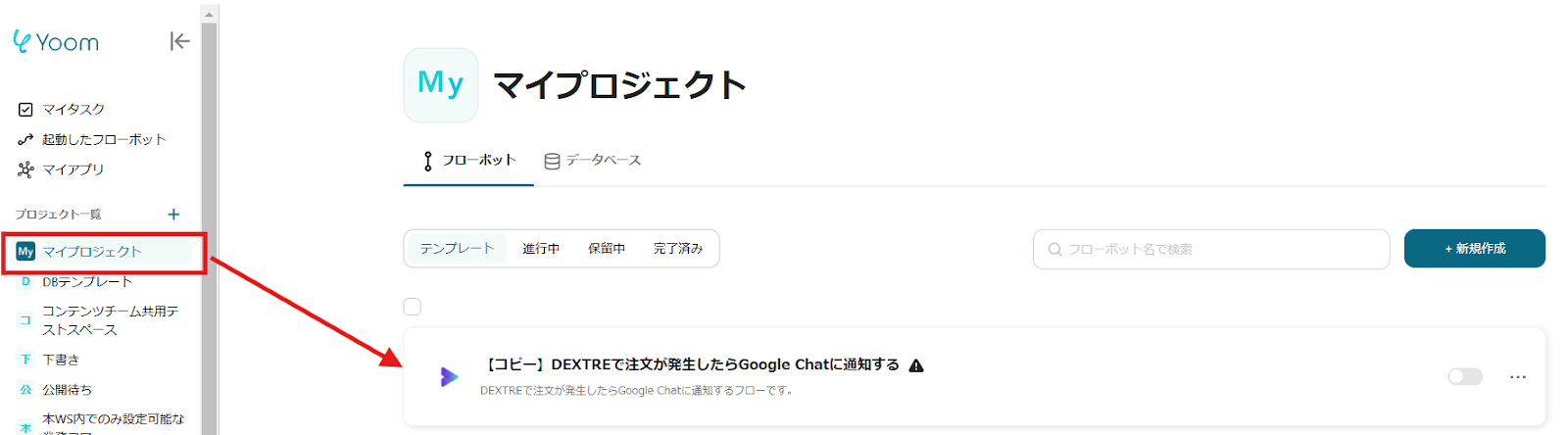The width and height of the screenshot is (1568, 435).
Task: Open マイタスク from the sidebar
Action: pyautogui.click(x=73, y=109)
